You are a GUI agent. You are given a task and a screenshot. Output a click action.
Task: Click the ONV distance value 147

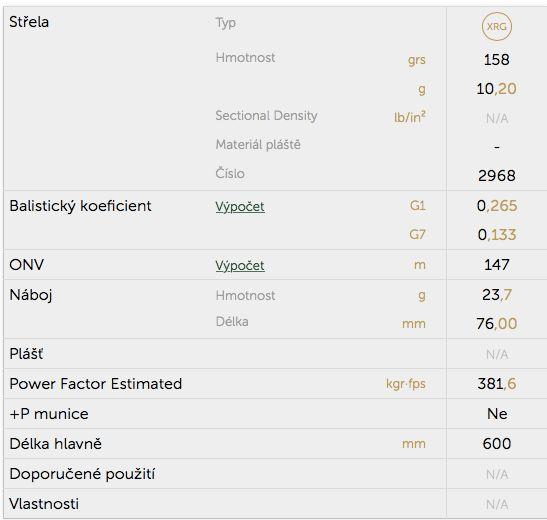coord(497,265)
